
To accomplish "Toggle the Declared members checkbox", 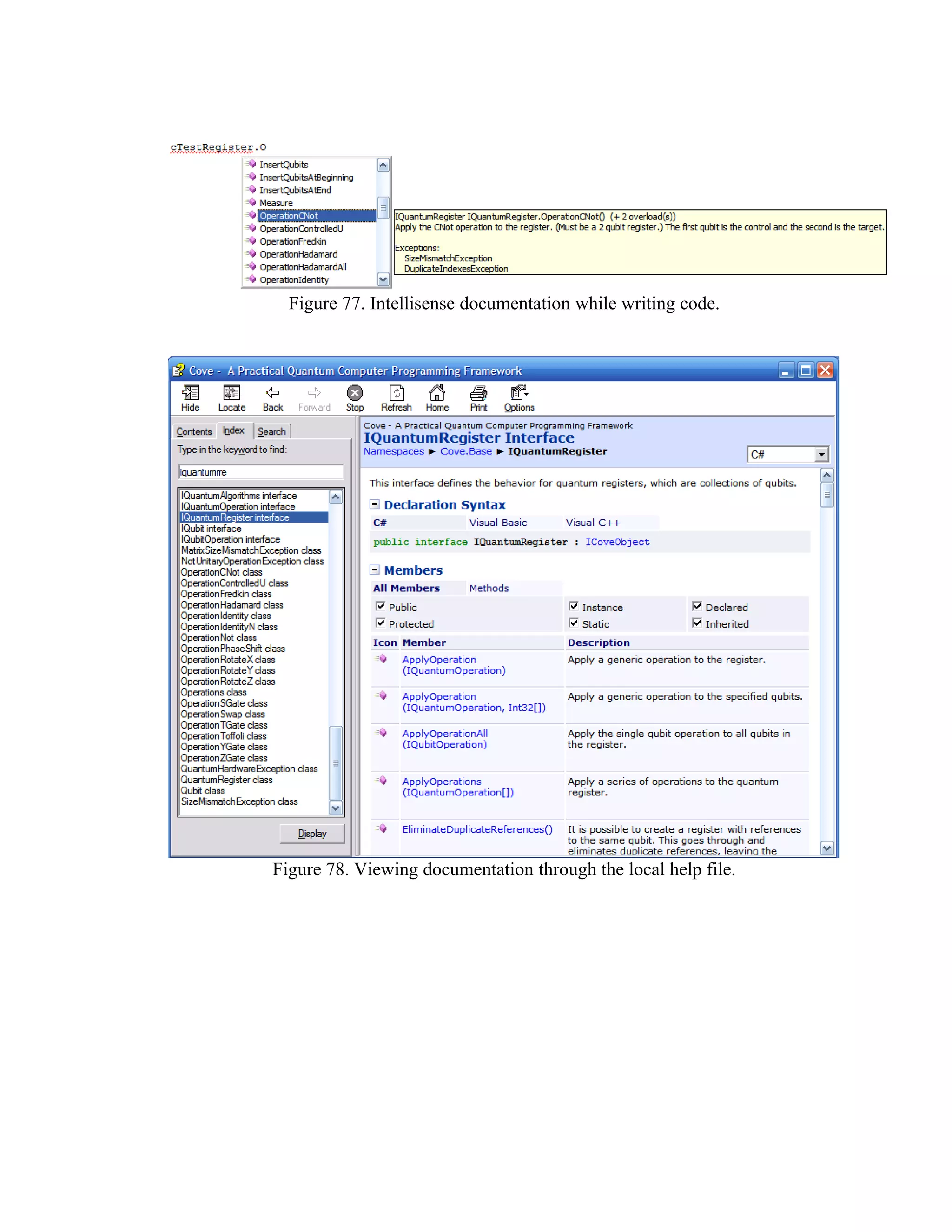I will [697, 606].
